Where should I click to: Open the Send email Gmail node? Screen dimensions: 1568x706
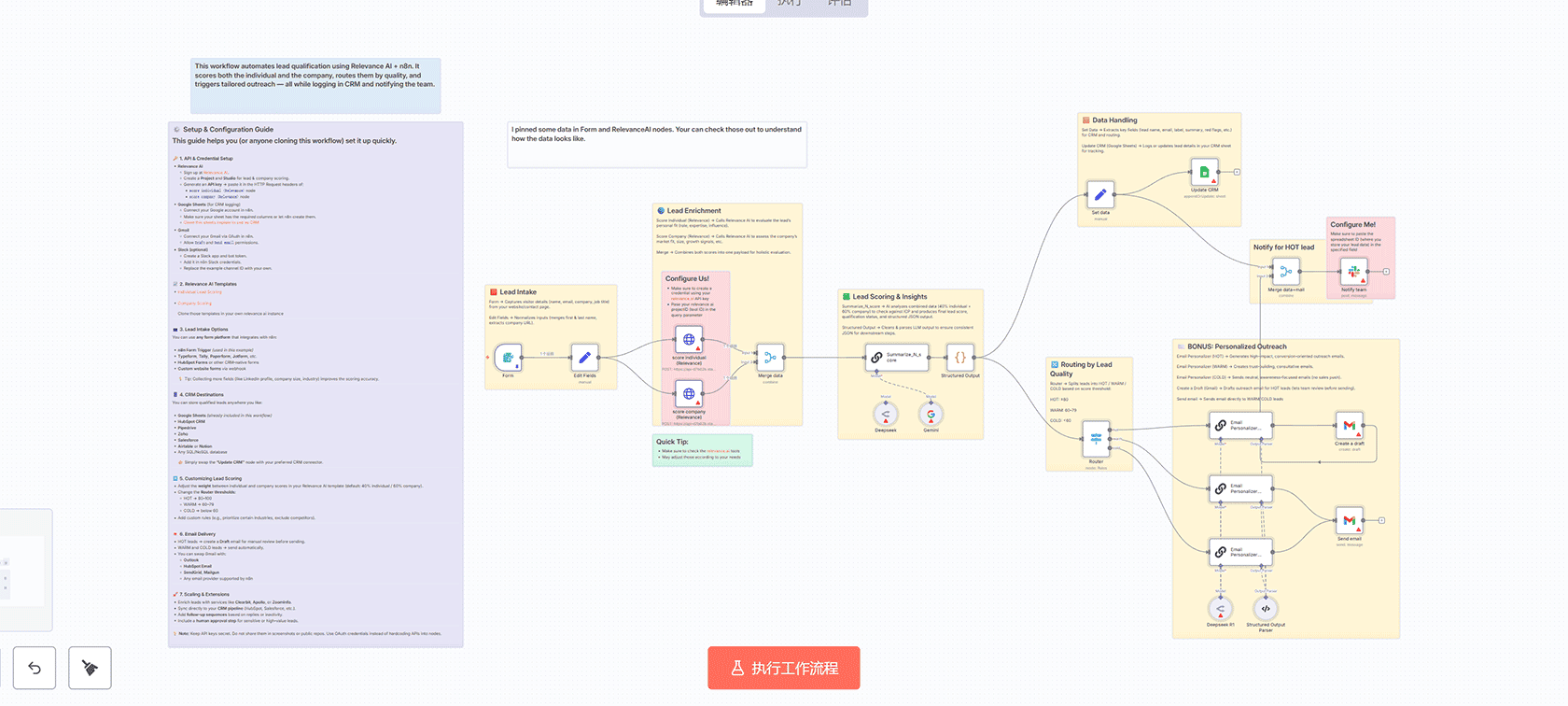[1349, 520]
